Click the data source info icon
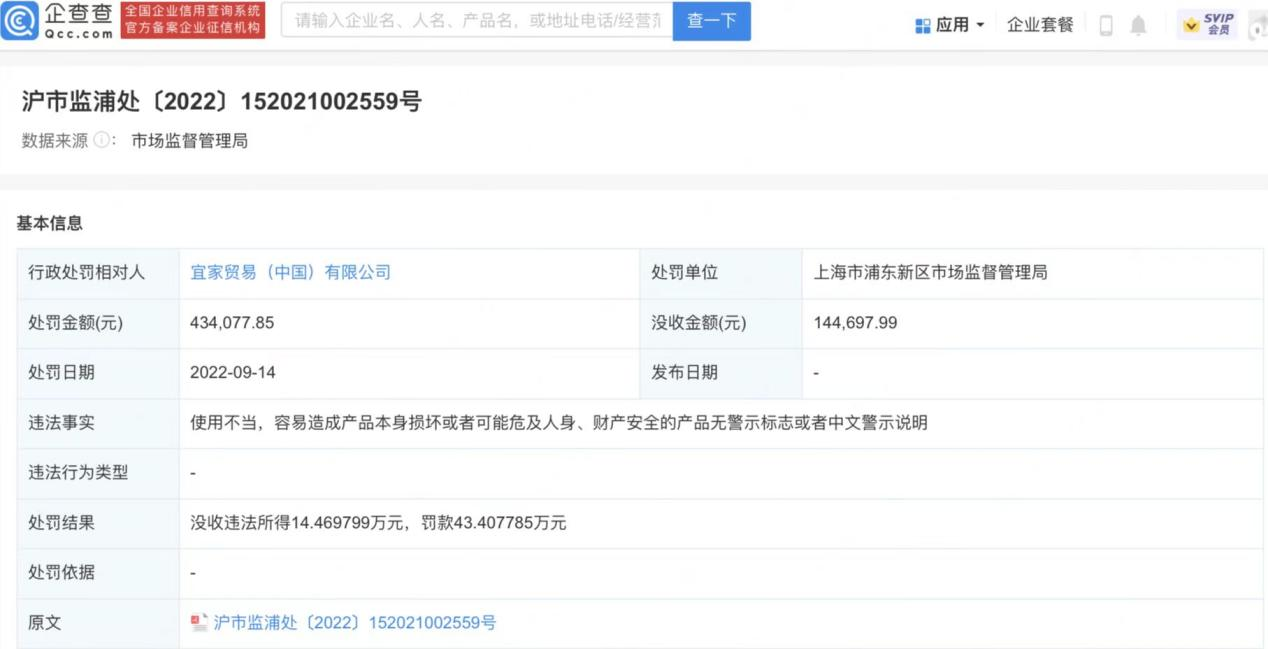This screenshot has height=649, width=1268. [102, 141]
